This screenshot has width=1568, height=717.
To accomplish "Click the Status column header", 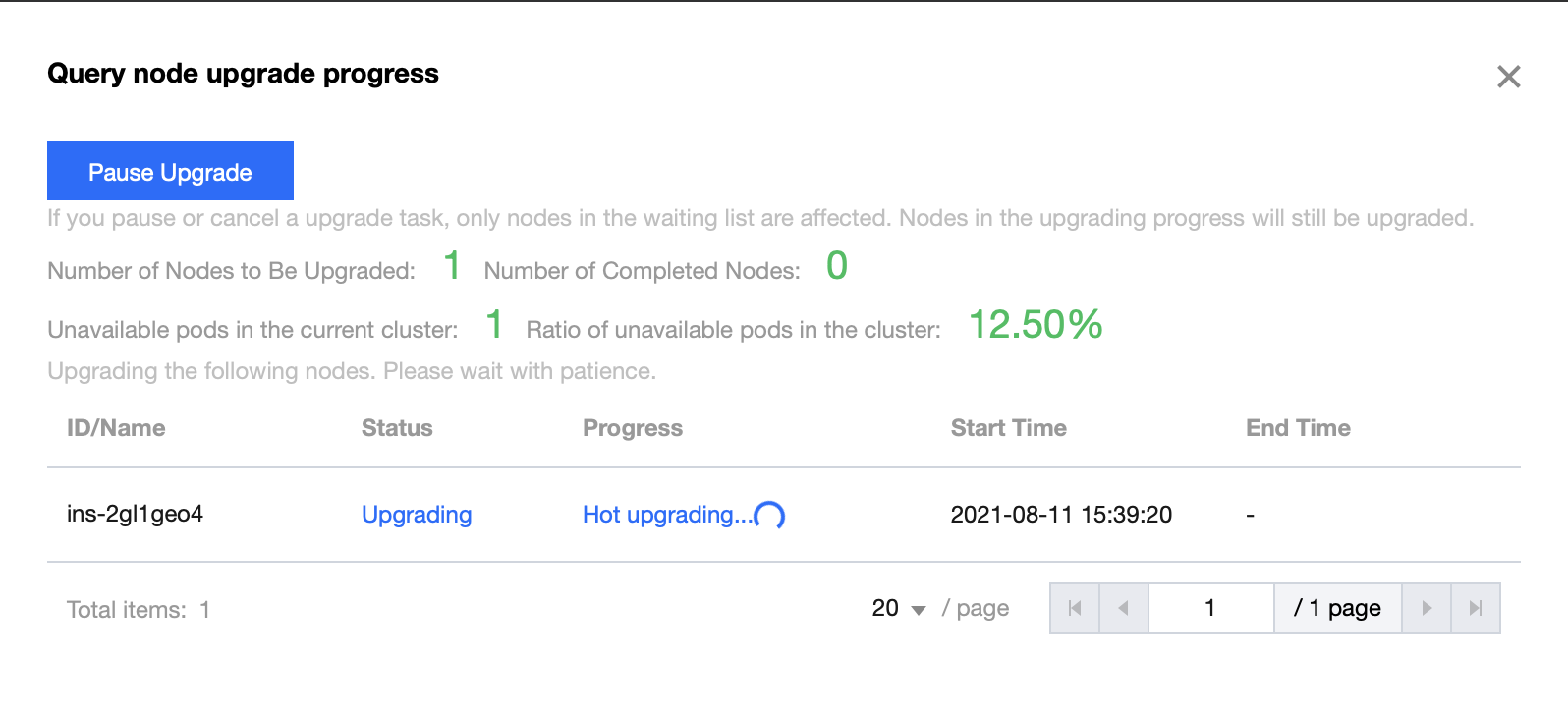I will [397, 428].
